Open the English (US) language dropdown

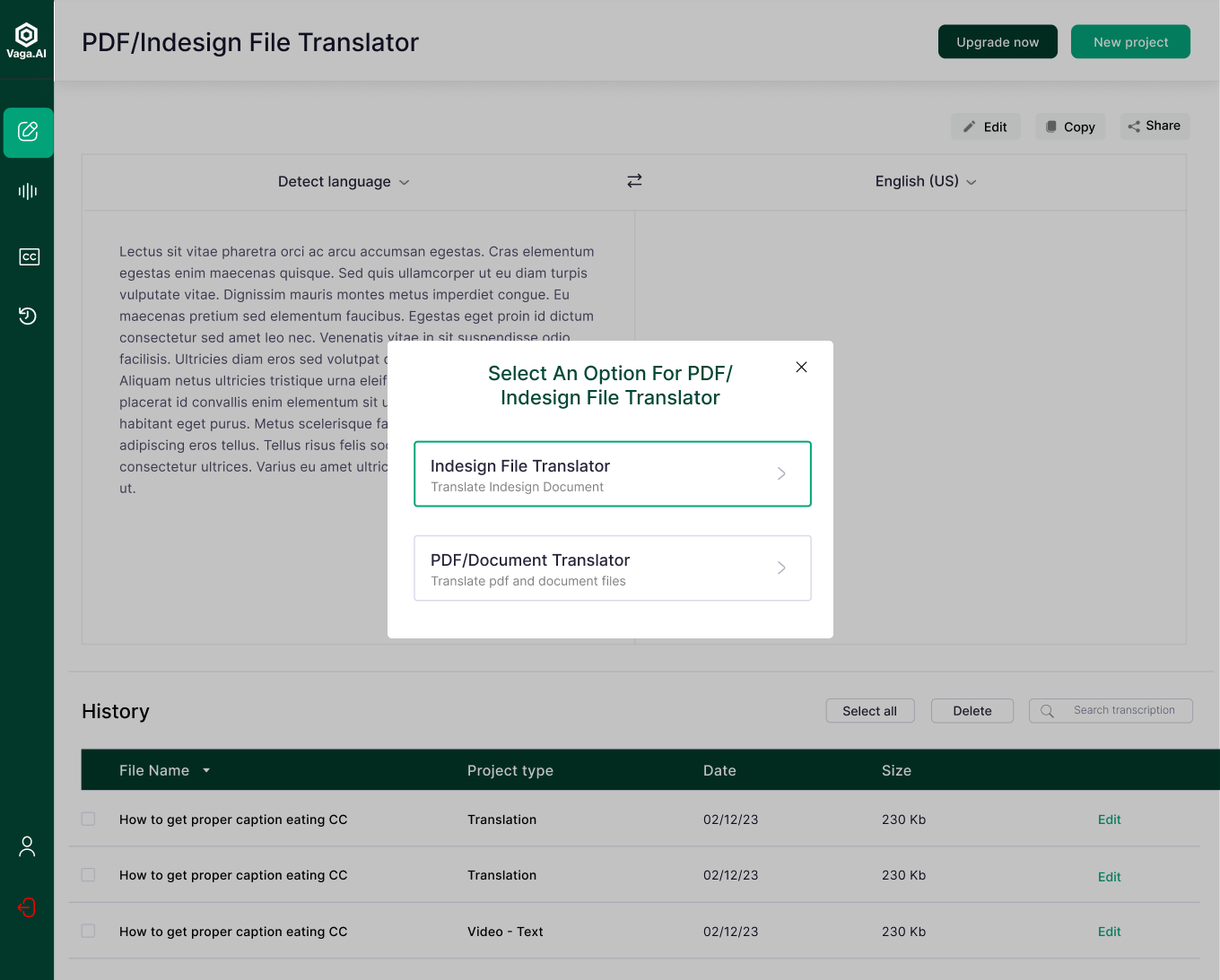(926, 181)
